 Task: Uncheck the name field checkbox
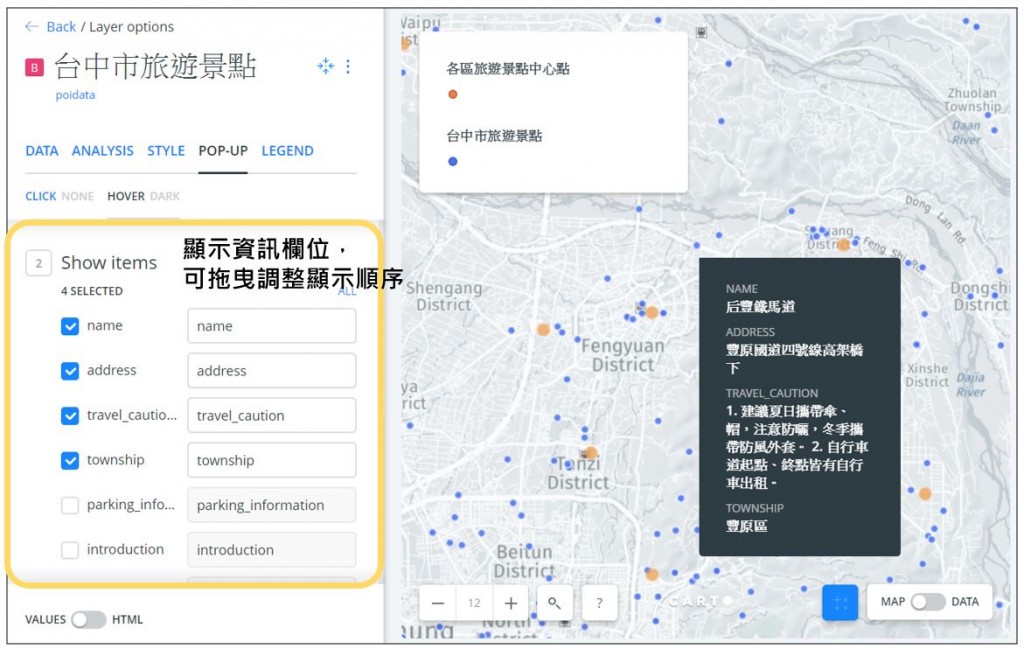70,326
